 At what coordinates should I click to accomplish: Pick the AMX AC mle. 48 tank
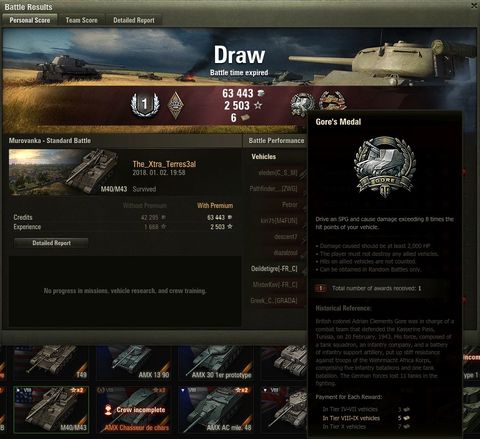pos(215,409)
